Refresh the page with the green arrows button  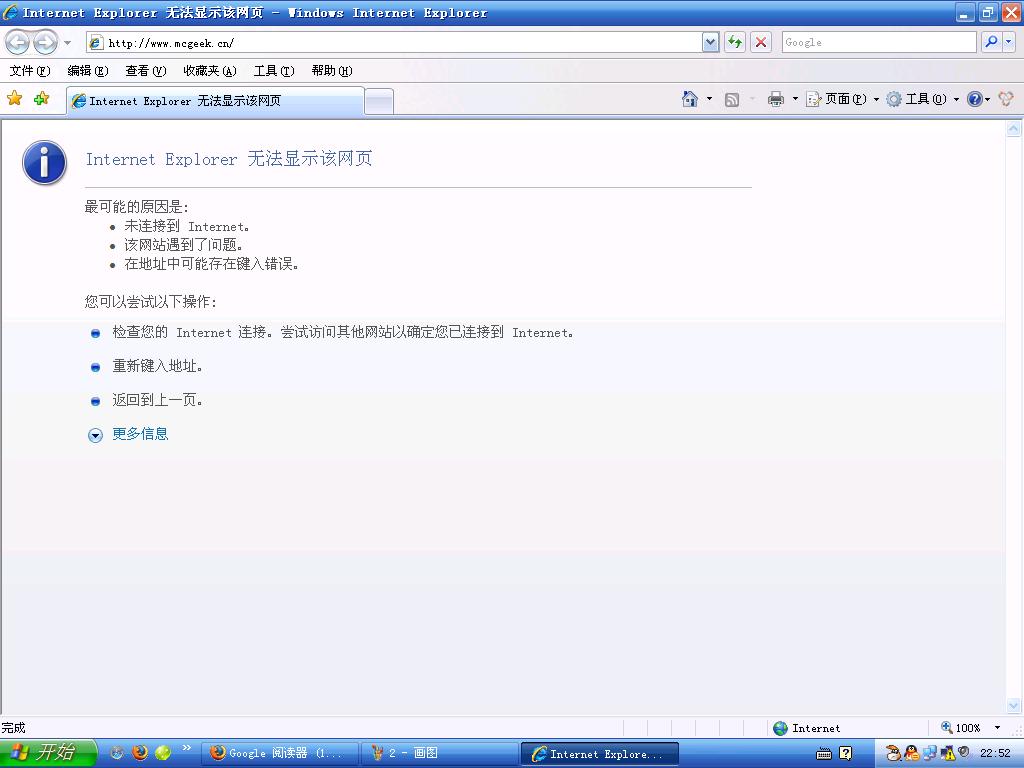pos(735,43)
